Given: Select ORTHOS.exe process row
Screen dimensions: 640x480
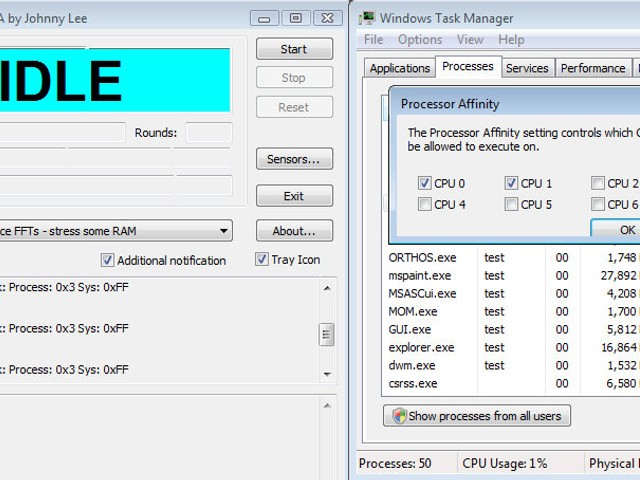Looking at the screenshot, I should (512, 258).
